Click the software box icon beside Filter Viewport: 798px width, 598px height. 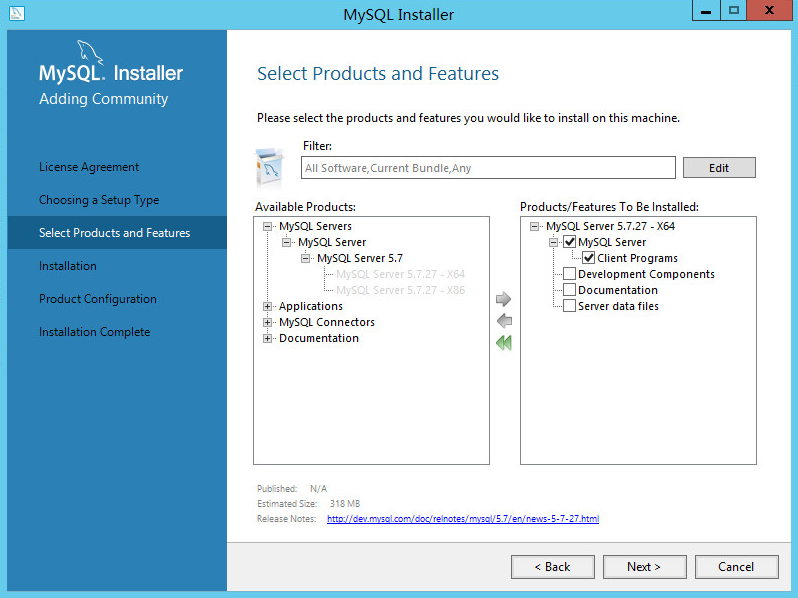point(270,166)
